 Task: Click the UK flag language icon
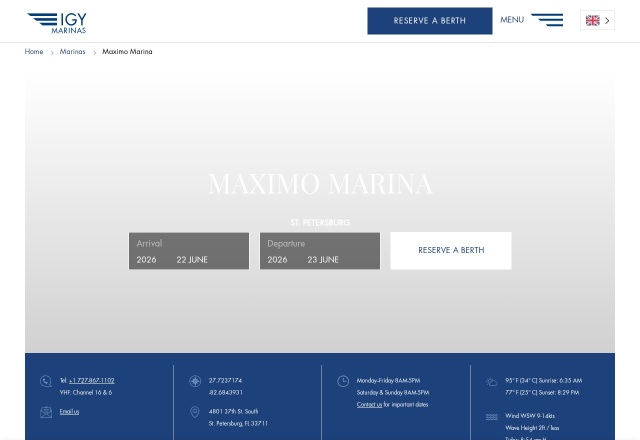pyautogui.click(x=592, y=20)
